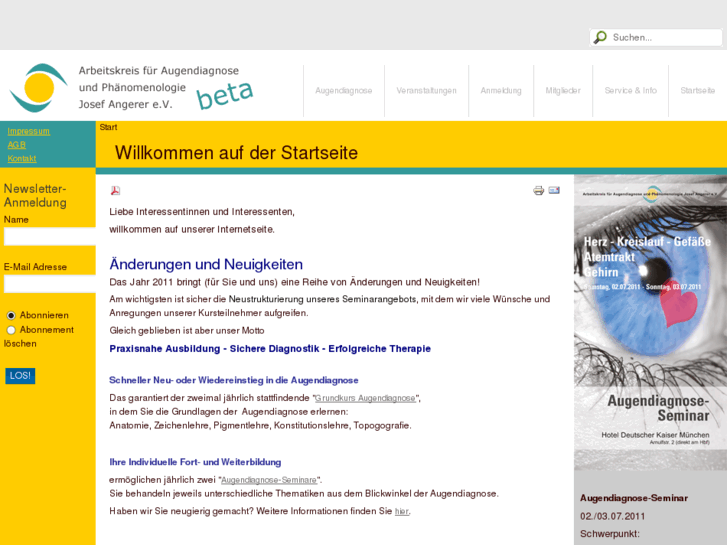
Task: Click the Augendiagnose-Seminar title in sidebar
Action: click(634, 498)
